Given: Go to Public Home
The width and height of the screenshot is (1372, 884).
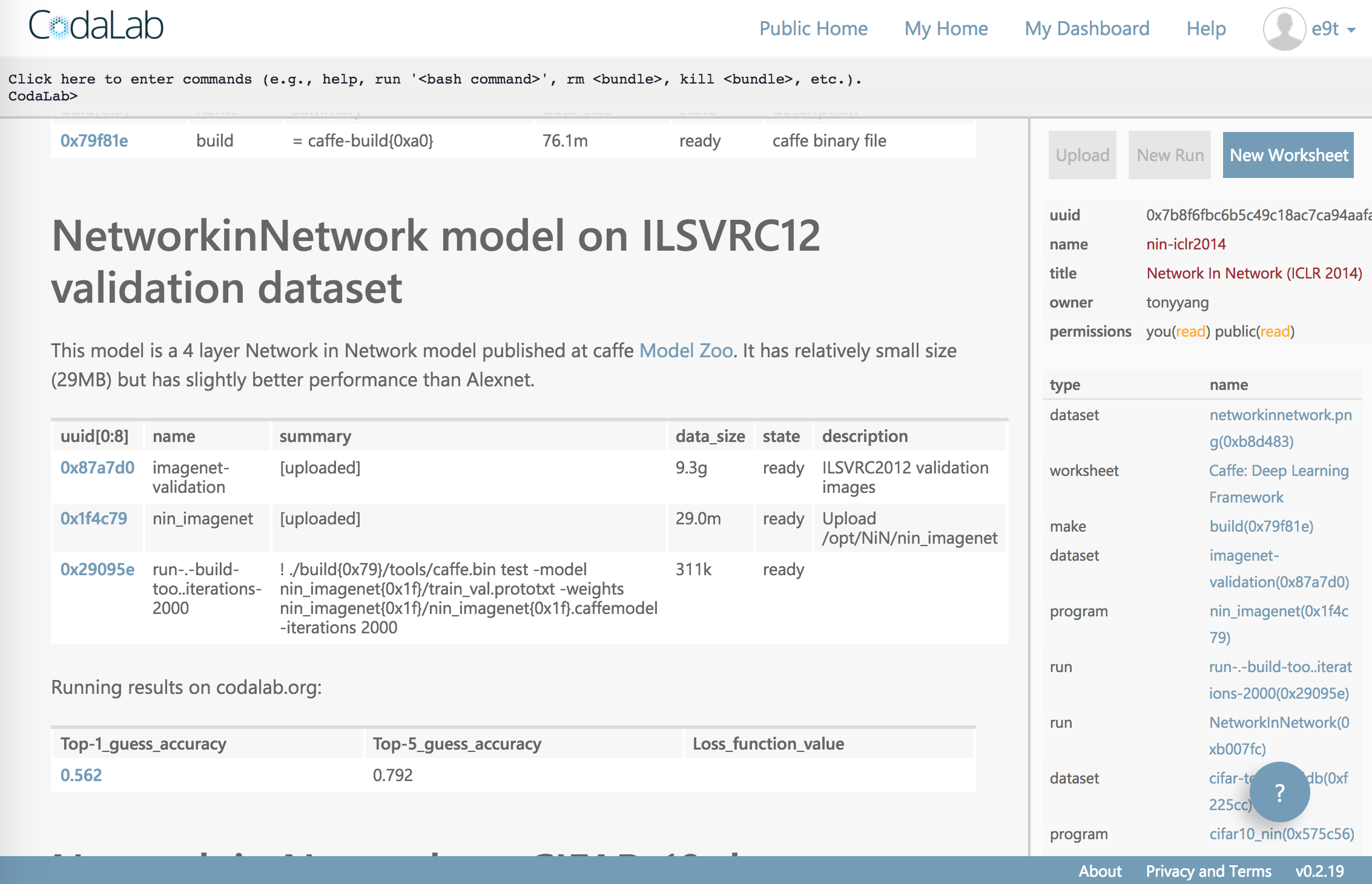Looking at the screenshot, I should click(x=813, y=28).
